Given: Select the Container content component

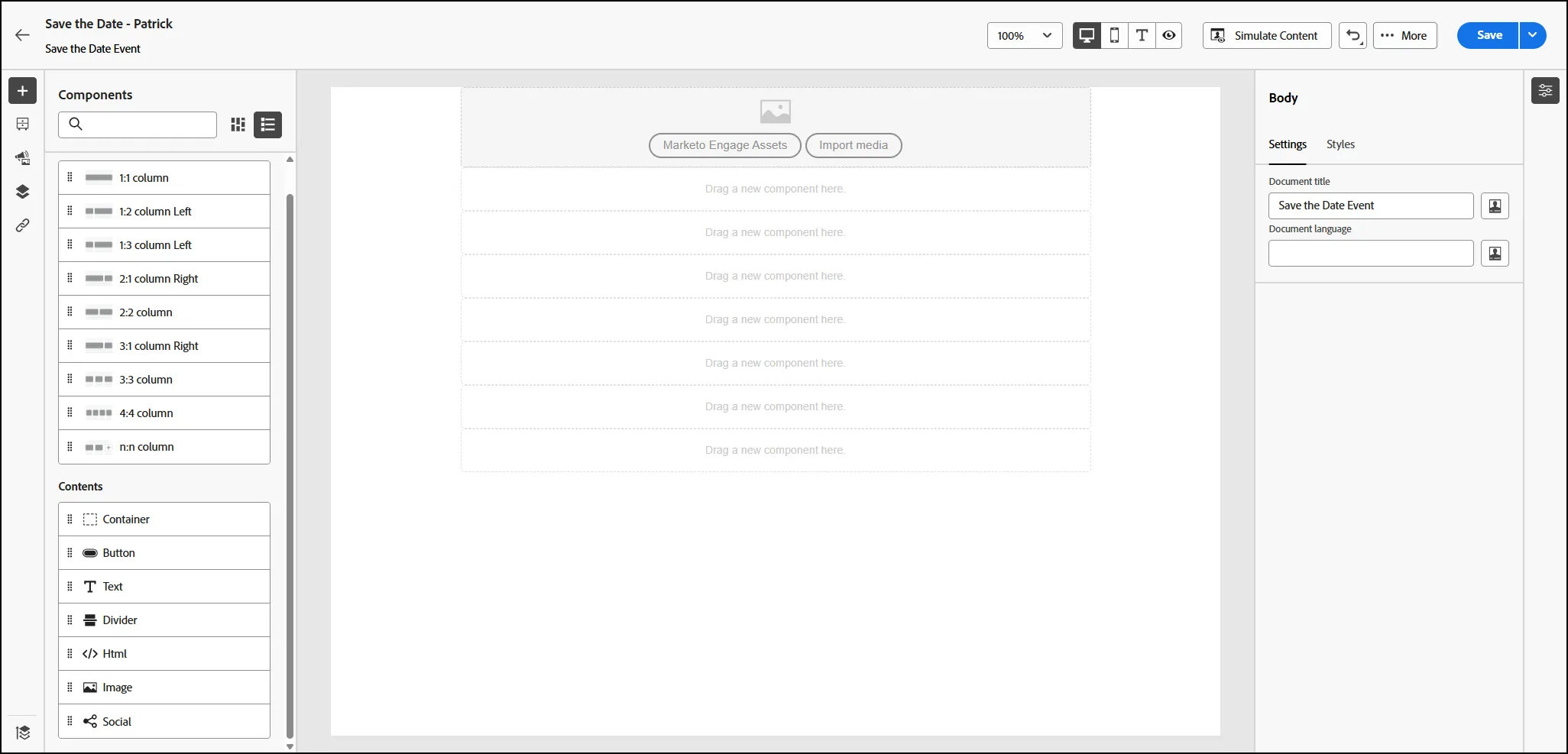Looking at the screenshot, I should (164, 519).
